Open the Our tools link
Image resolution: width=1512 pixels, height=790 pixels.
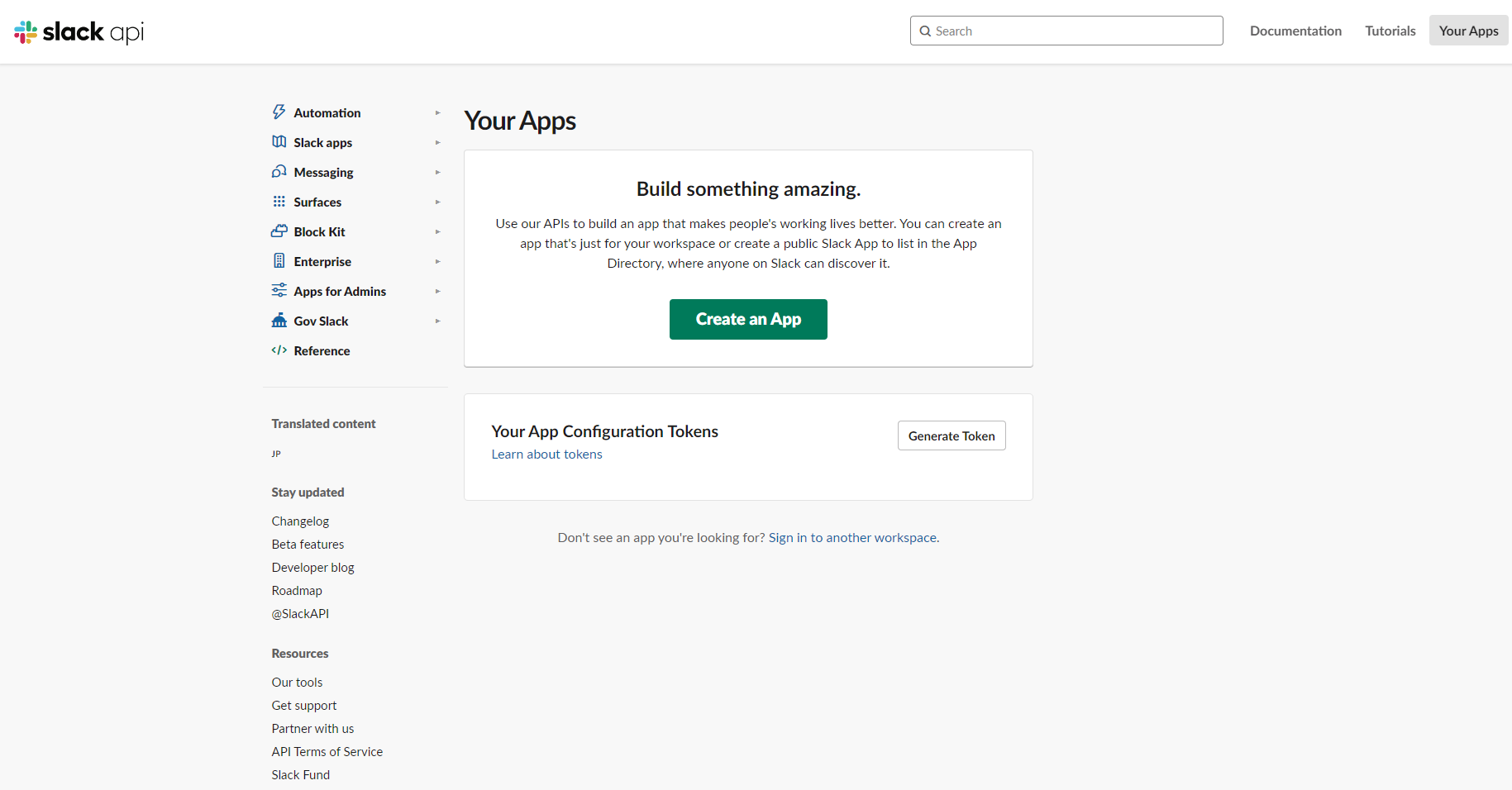297,683
